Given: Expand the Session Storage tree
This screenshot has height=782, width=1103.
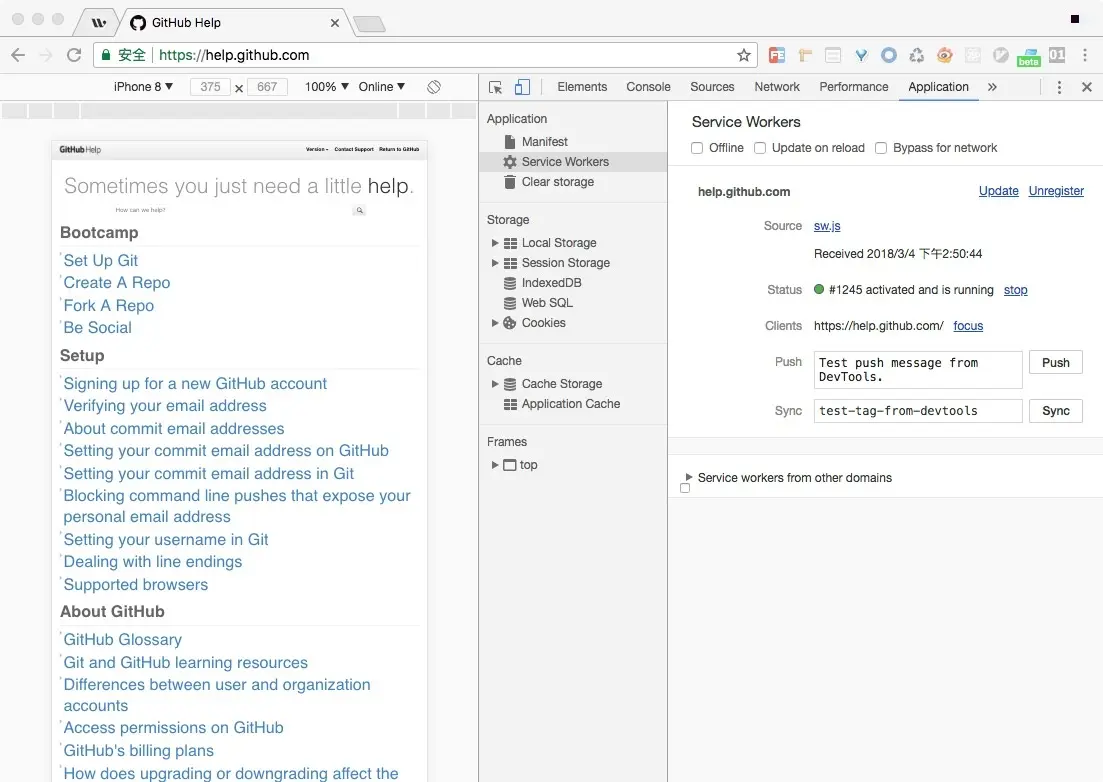Looking at the screenshot, I should [x=495, y=262].
